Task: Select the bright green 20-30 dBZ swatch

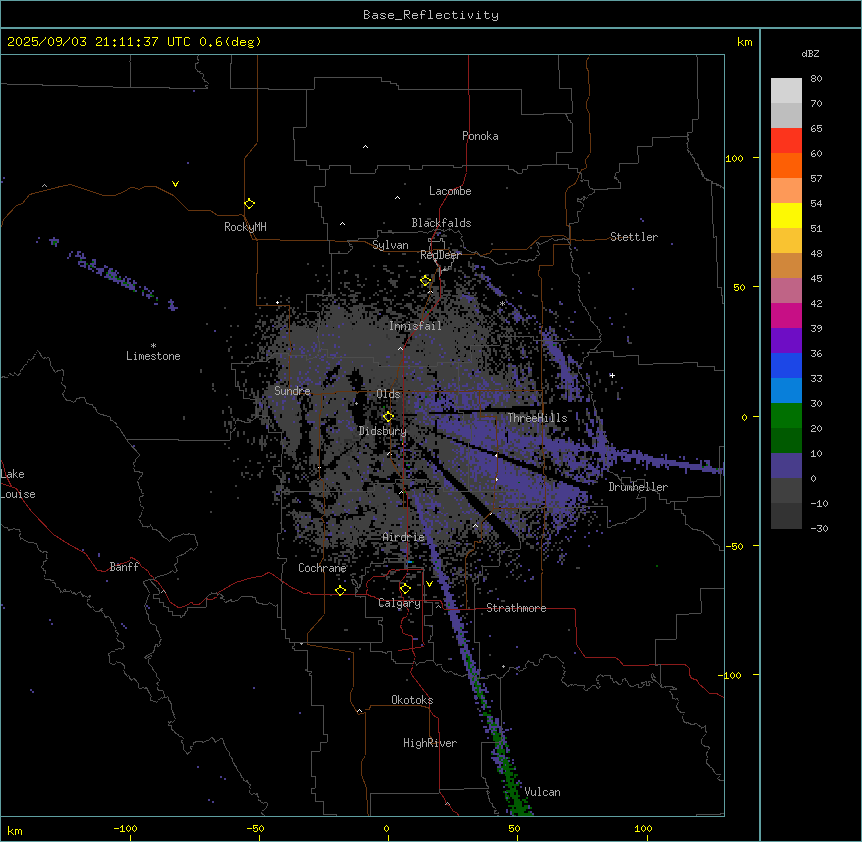Action: 786,416
